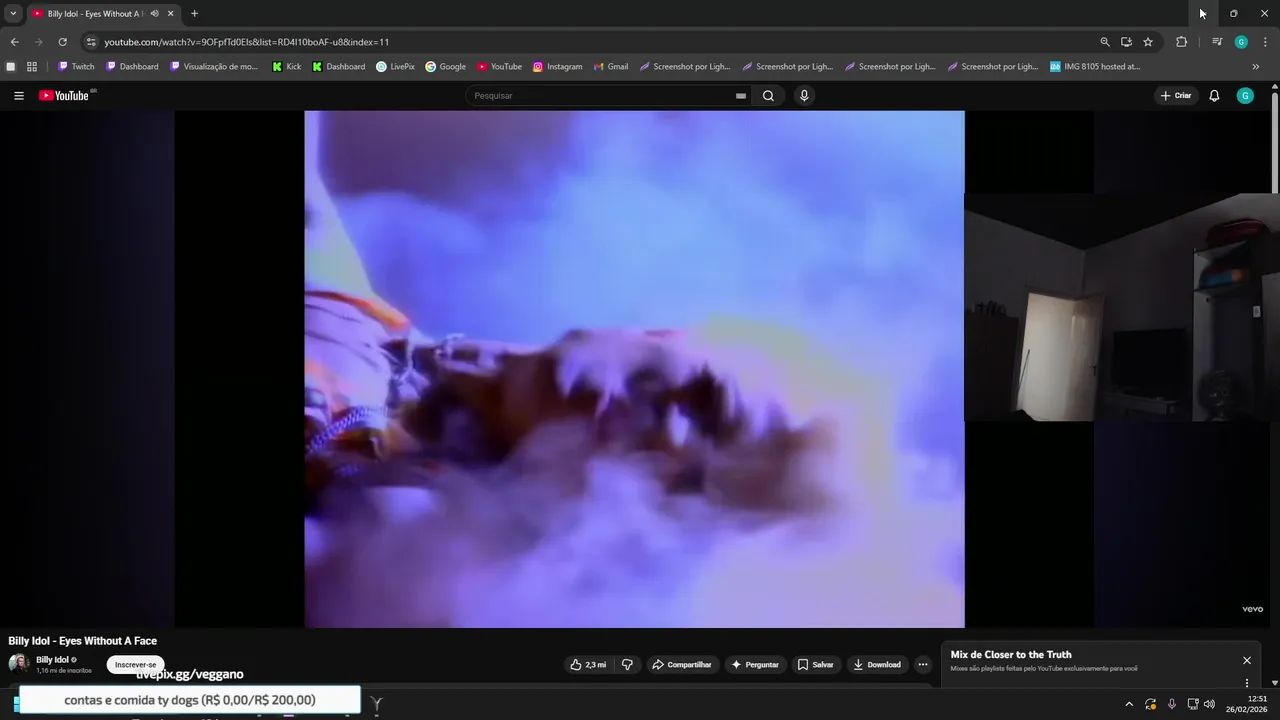
Task: Show hidden system tray icons arrow
Action: (1129, 704)
